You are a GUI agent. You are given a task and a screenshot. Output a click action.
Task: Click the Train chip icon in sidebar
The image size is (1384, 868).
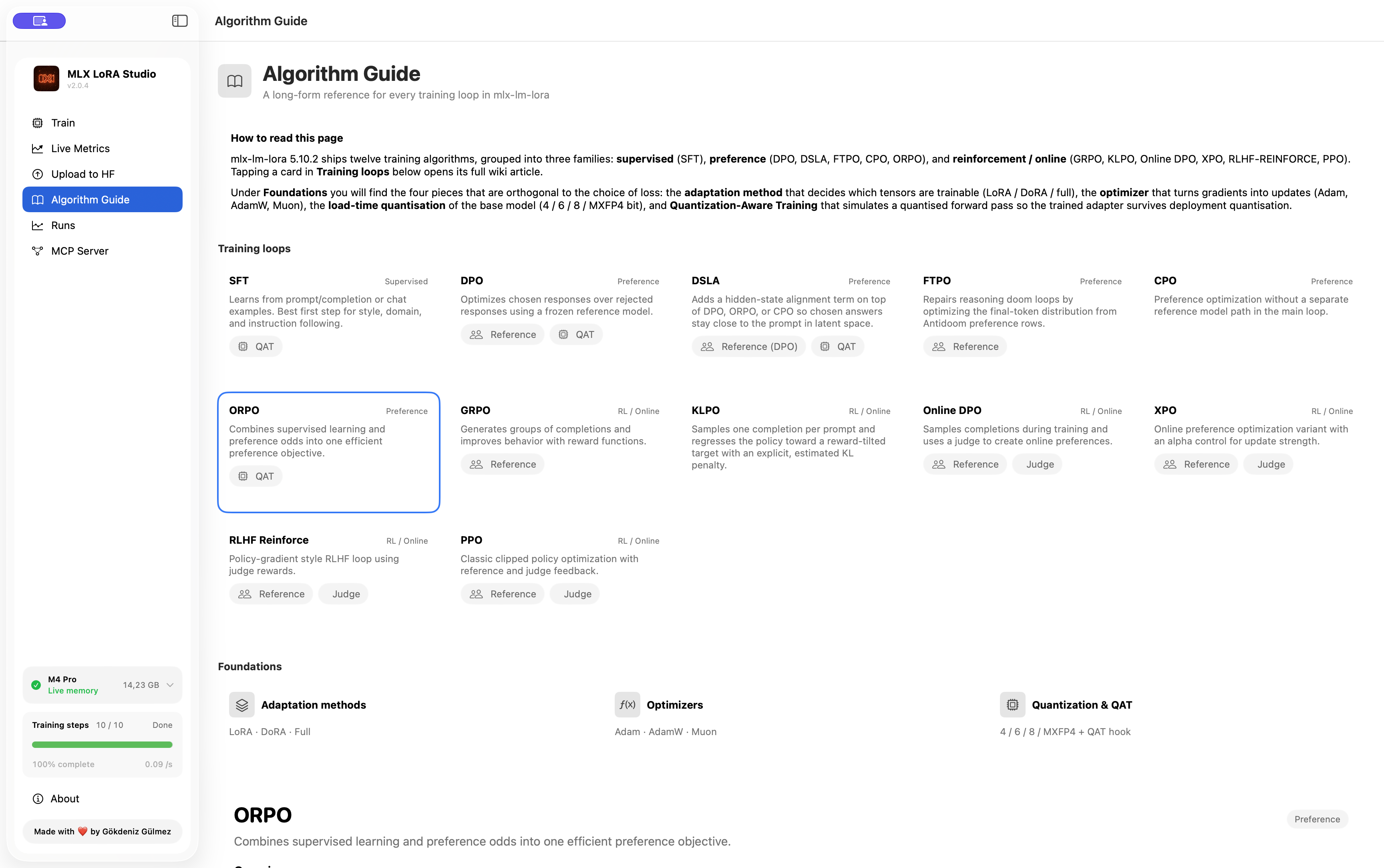pyautogui.click(x=37, y=123)
